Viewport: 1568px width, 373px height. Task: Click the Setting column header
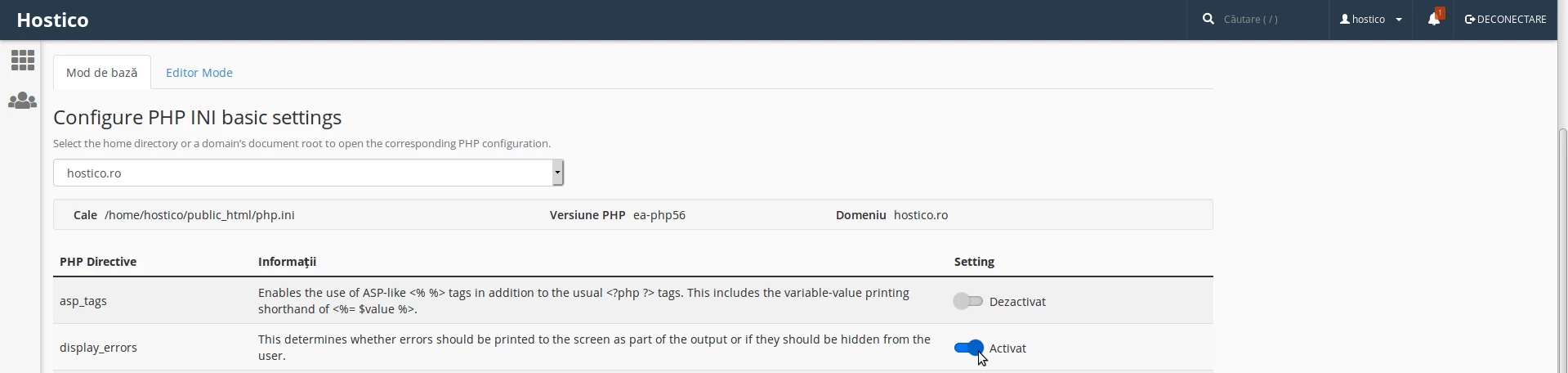pyautogui.click(x=974, y=262)
